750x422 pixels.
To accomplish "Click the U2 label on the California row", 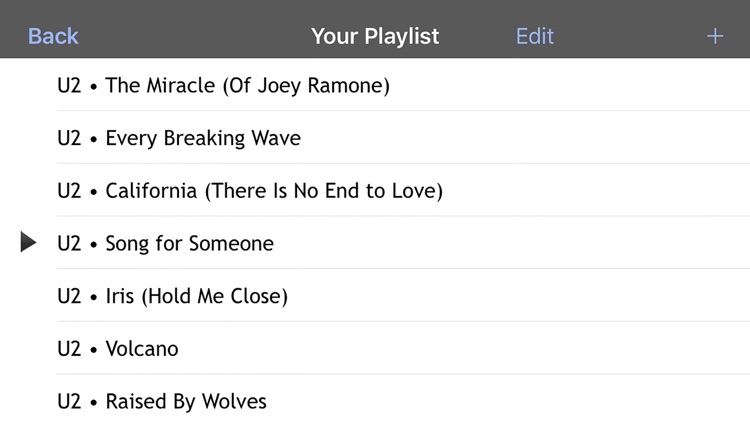I will (69, 191).
